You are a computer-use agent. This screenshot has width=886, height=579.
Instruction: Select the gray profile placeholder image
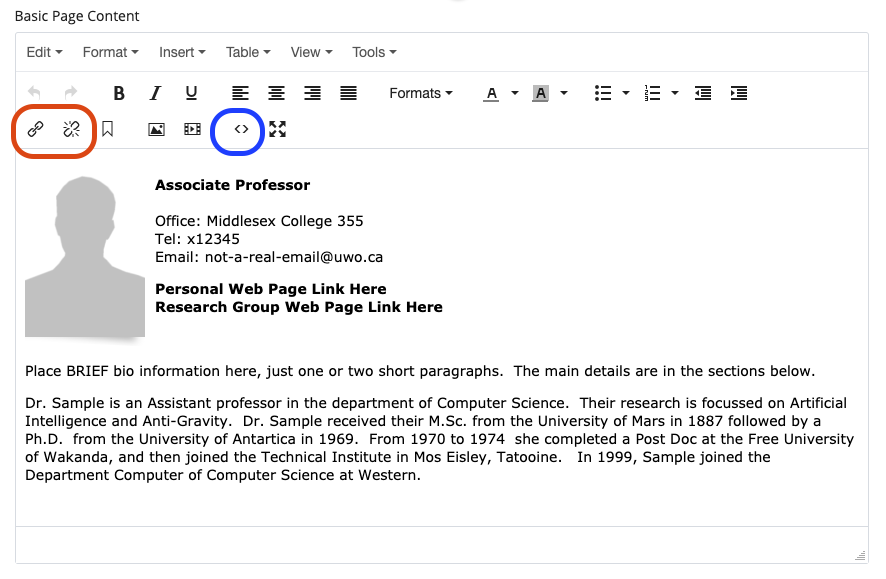click(x=85, y=256)
